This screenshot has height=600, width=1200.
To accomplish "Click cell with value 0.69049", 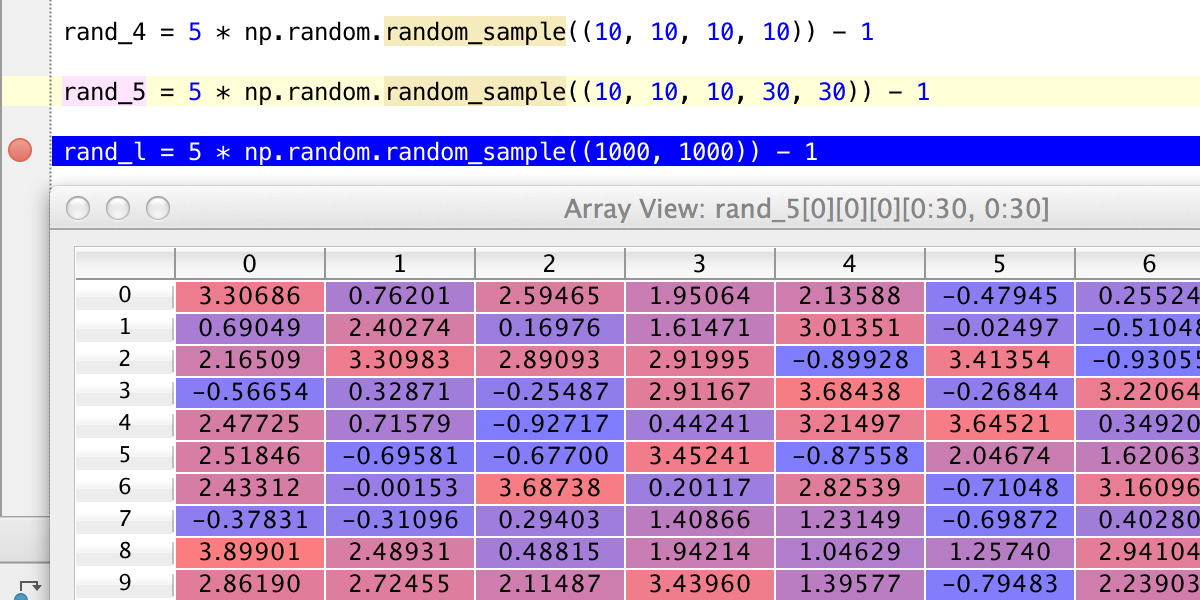I will point(250,328).
